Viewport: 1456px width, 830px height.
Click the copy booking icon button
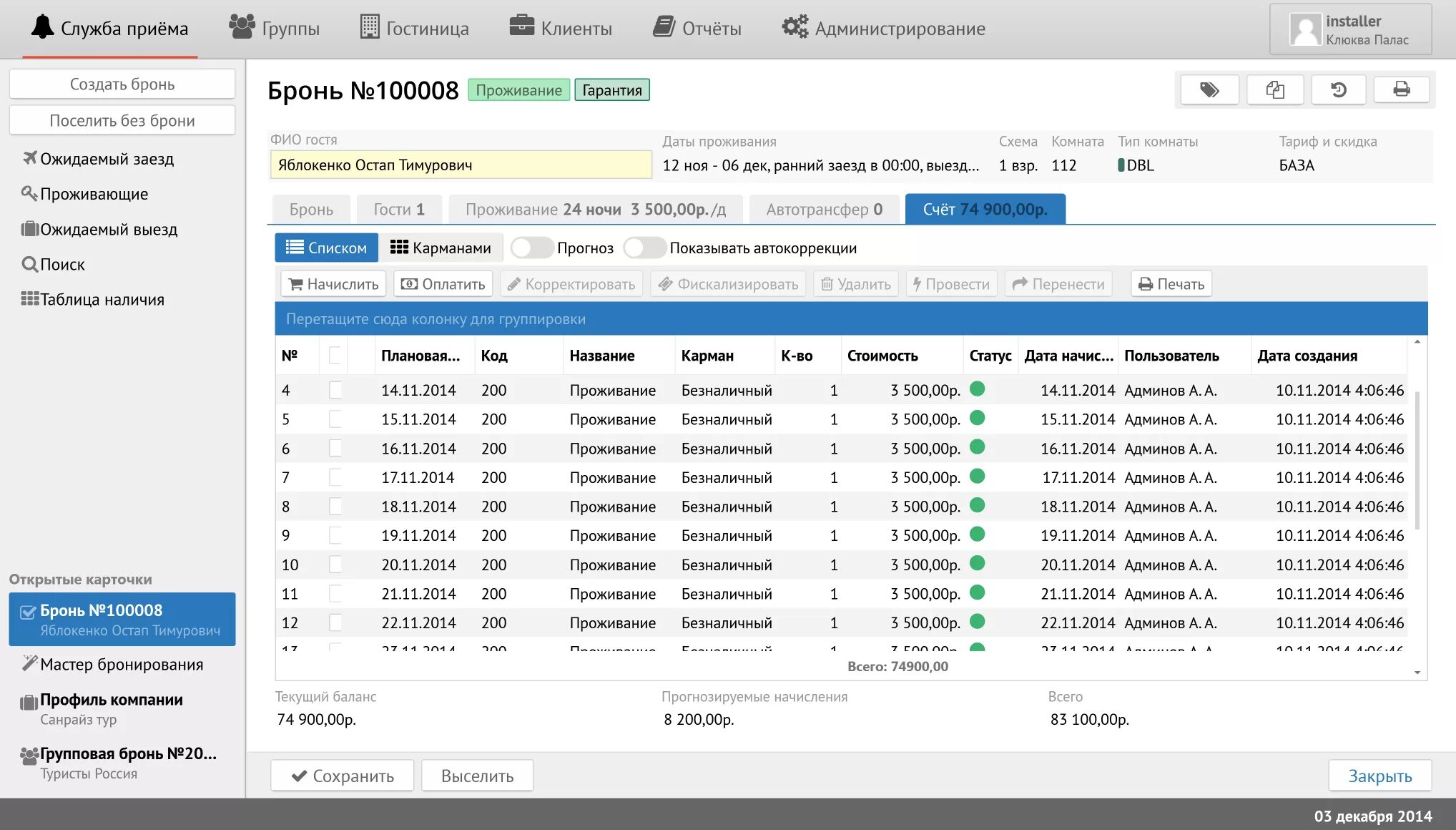(x=1275, y=90)
